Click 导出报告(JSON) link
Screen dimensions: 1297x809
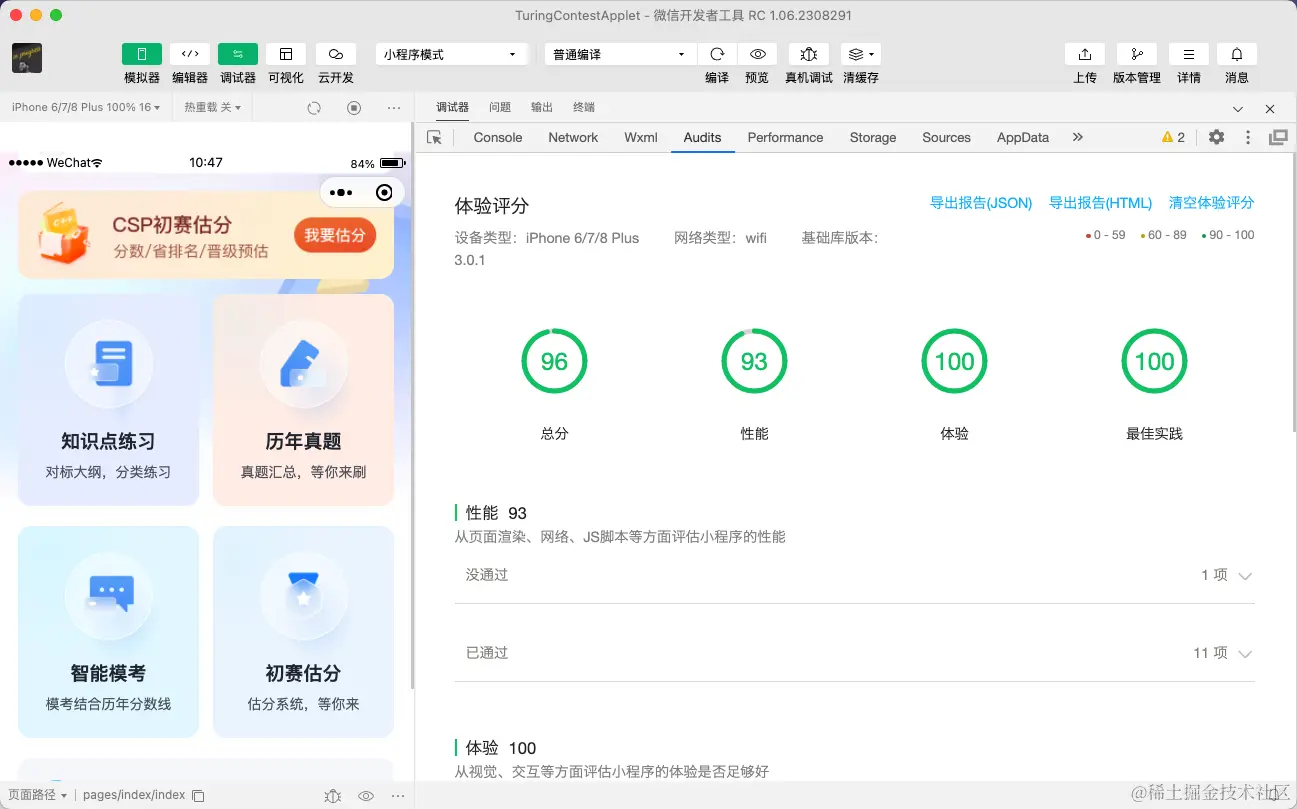pyautogui.click(x=981, y=203)
